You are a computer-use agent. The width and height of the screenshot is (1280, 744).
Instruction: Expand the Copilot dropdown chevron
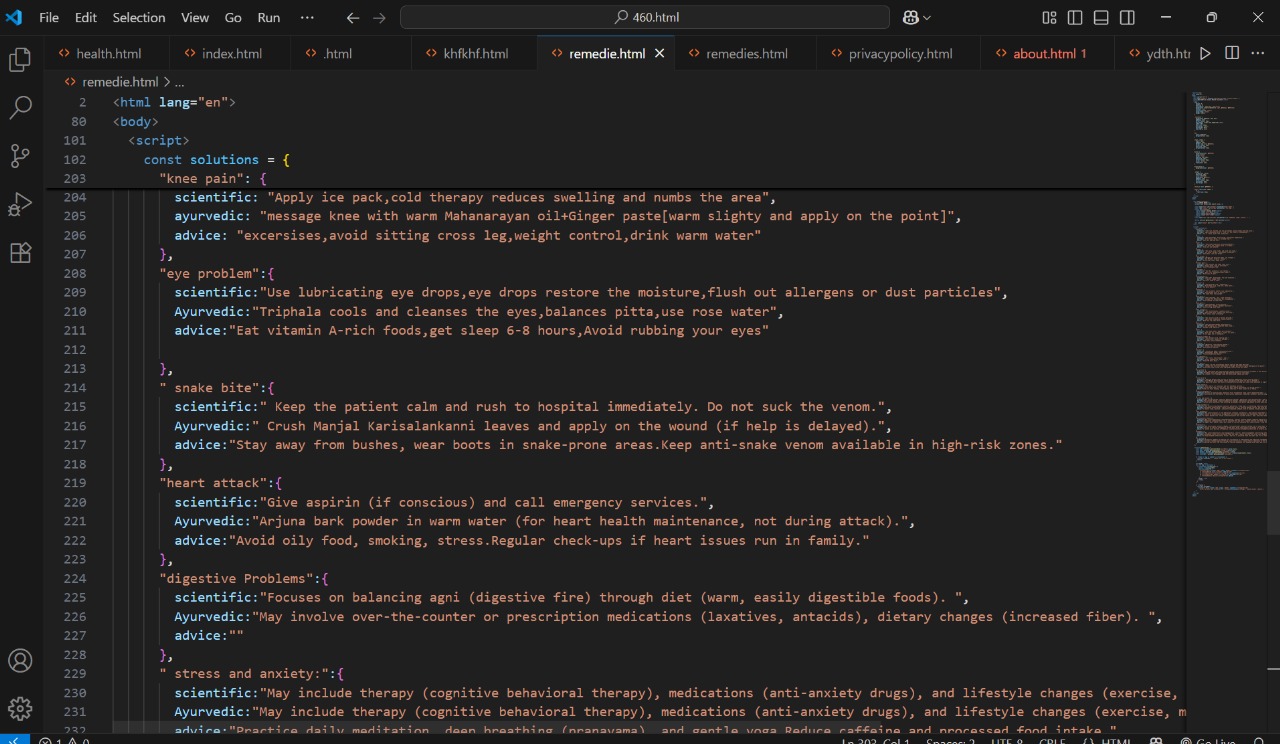click(x=927, y=18)
